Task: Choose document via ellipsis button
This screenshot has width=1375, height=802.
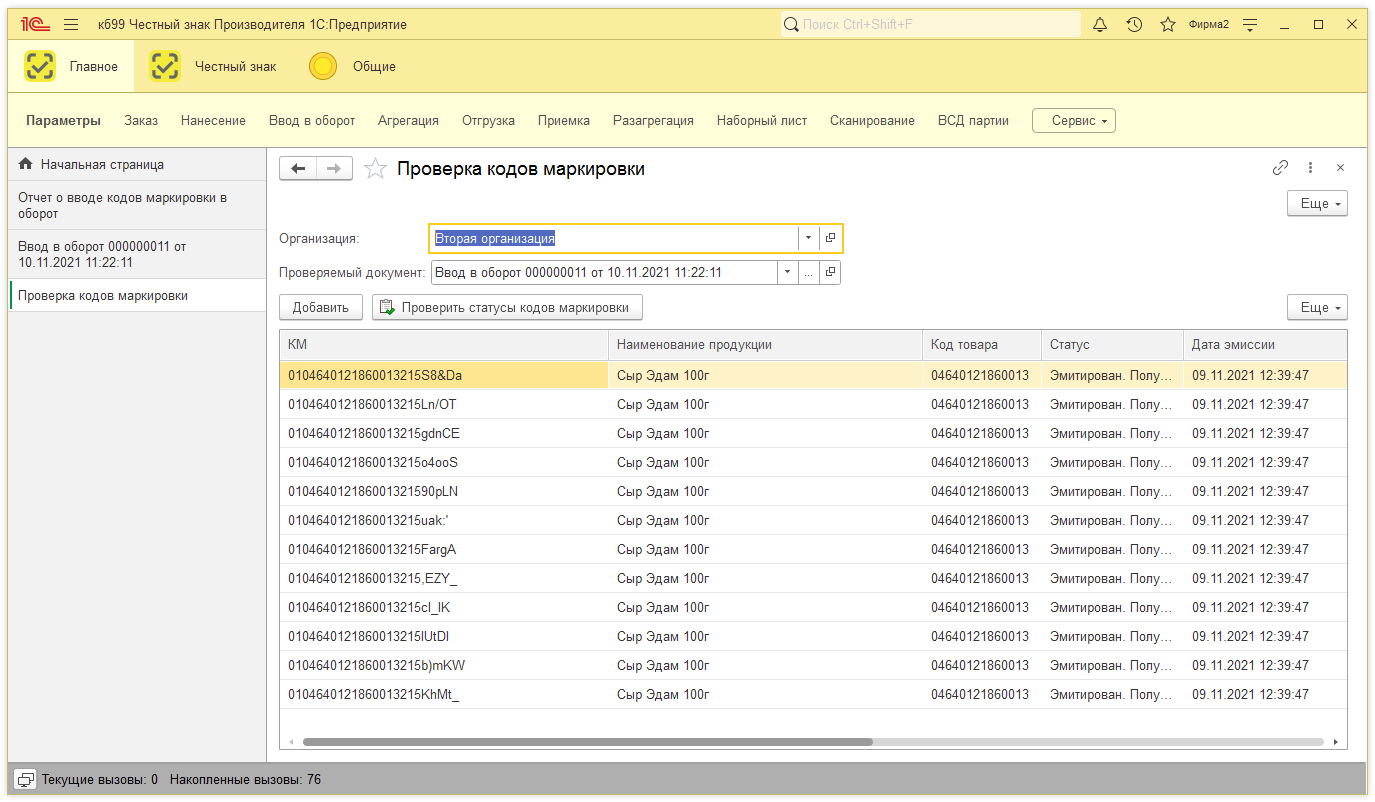Action: tap(809, 272)
